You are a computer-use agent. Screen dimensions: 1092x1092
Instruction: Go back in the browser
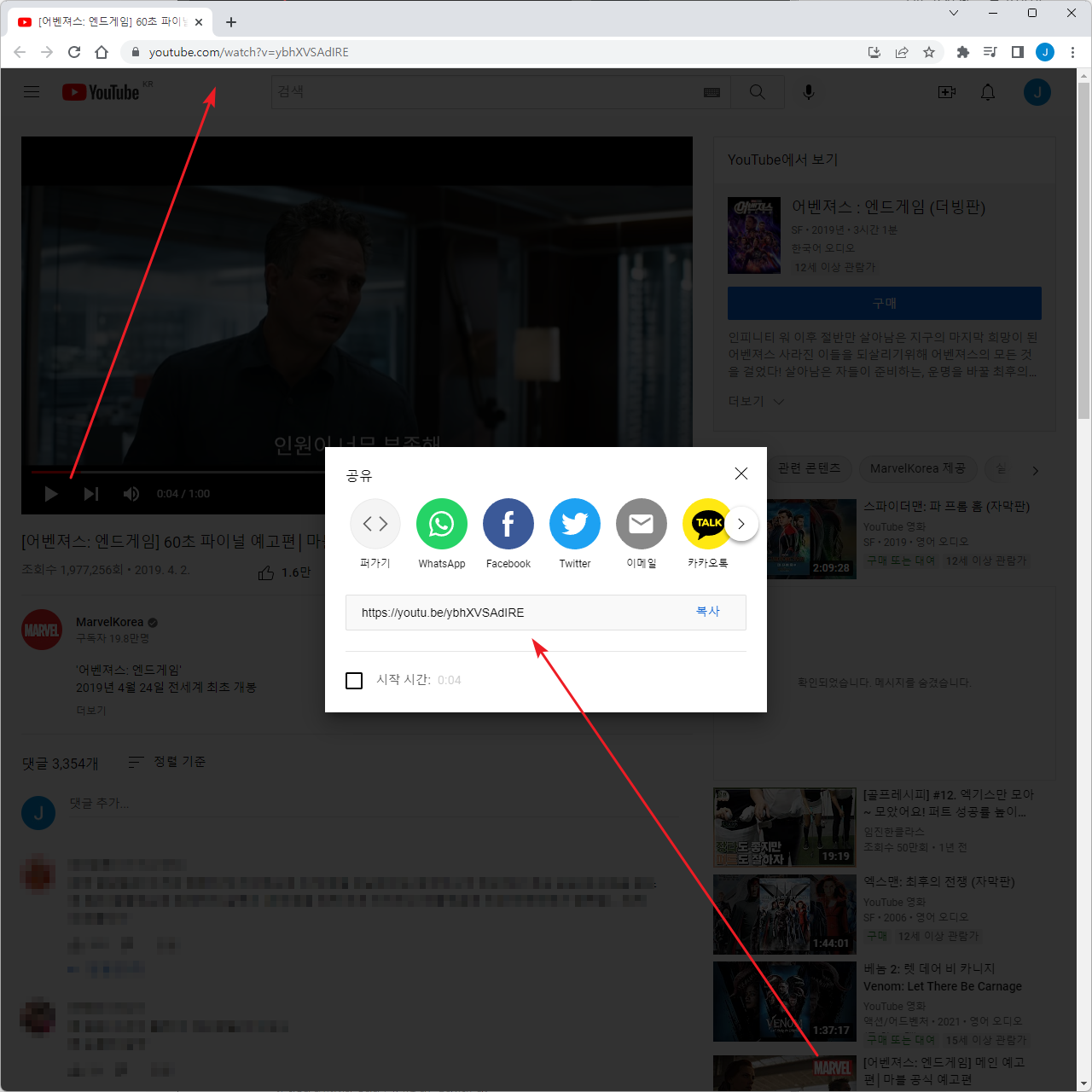[x=20, y=52]
